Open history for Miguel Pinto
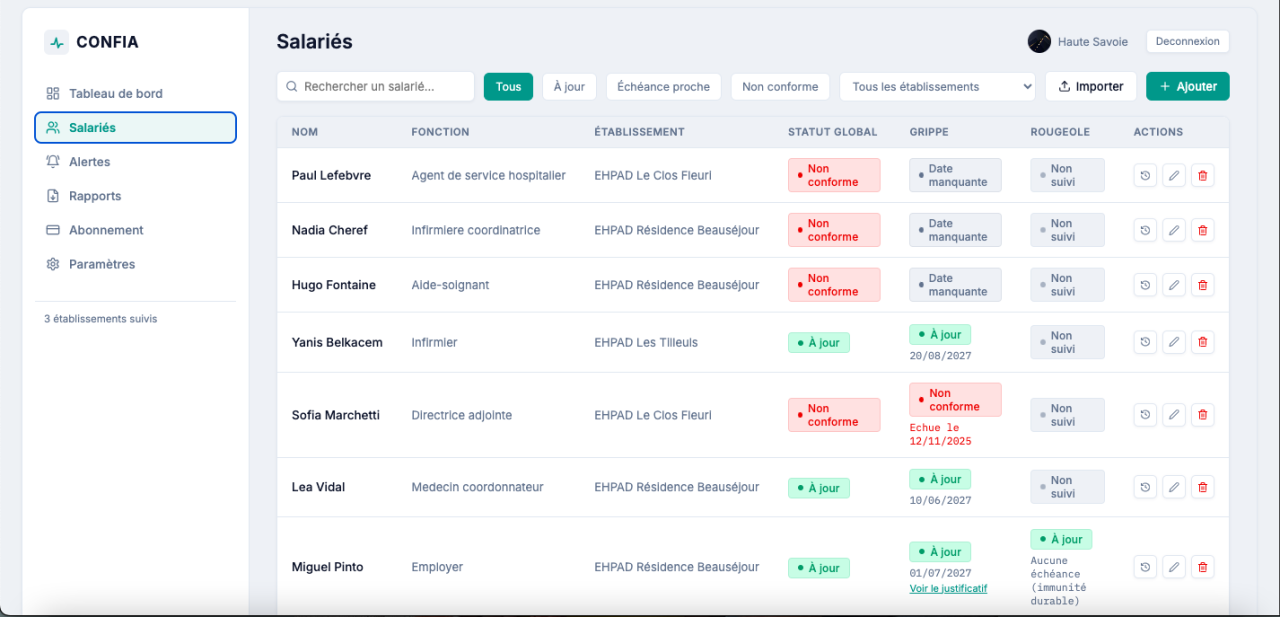The width and height of the screenshot is (1280, 617). coord(1145,567)
